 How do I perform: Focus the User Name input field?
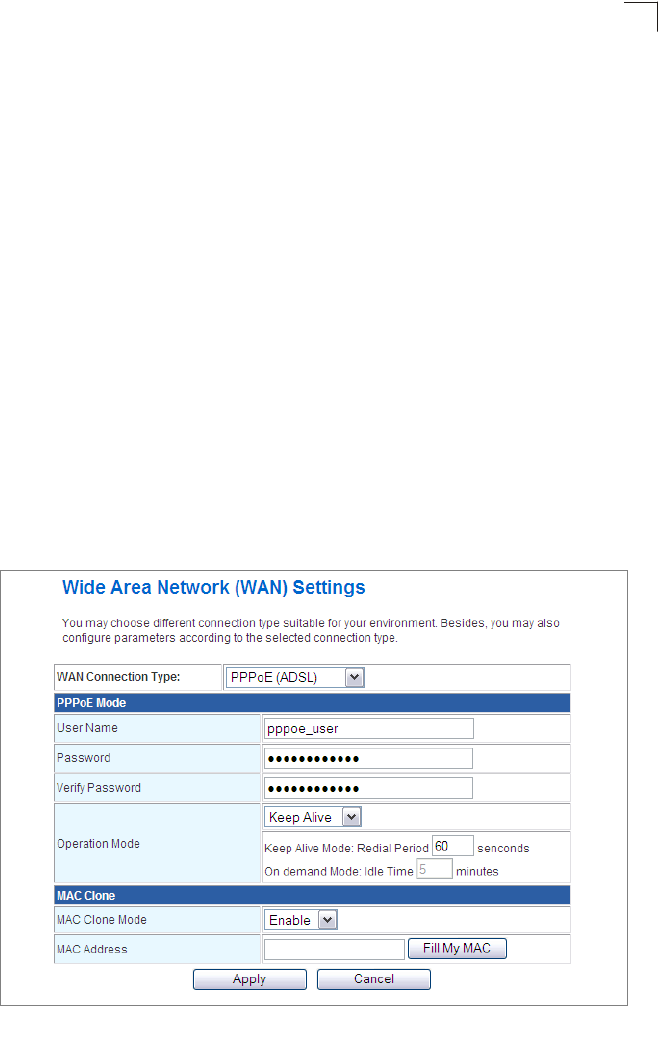pos(368,729)
